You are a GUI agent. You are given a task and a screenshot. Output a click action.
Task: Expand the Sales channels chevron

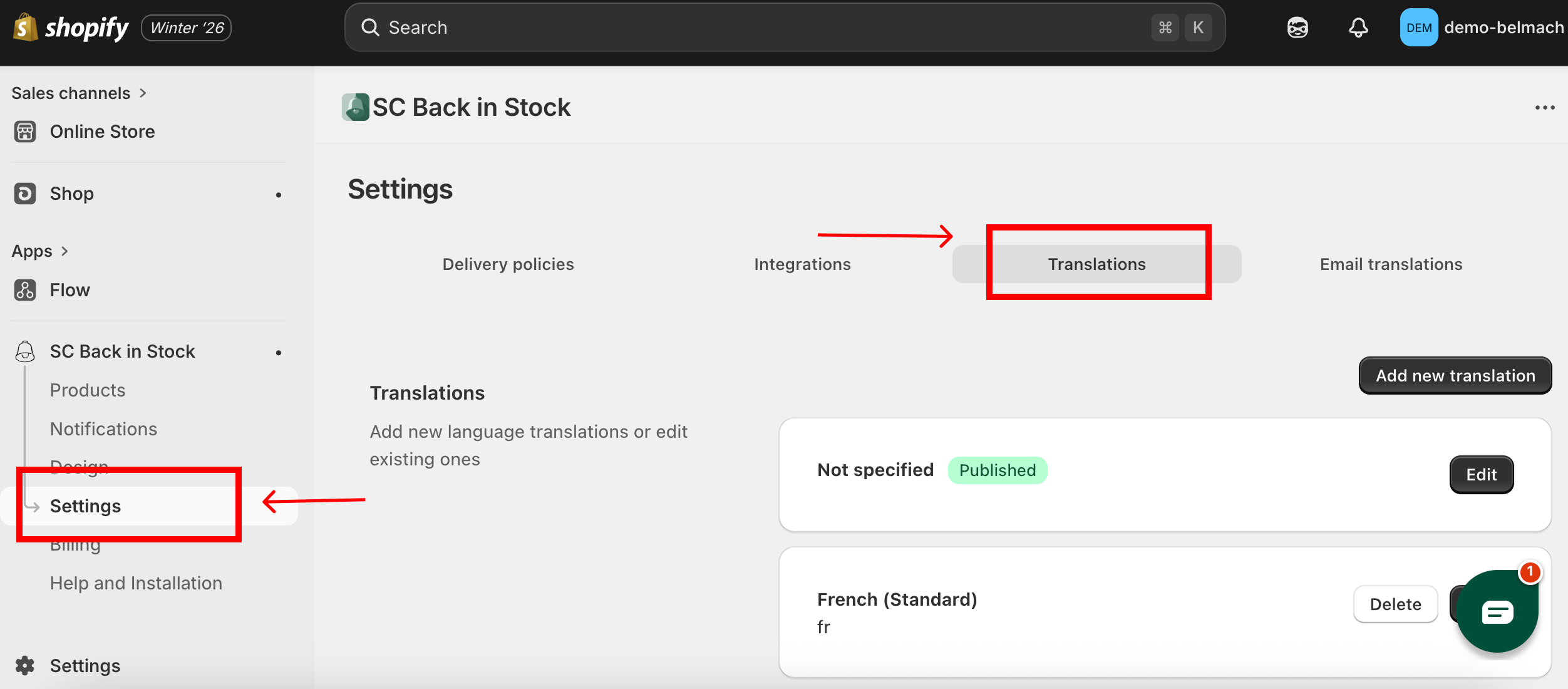pyautogui.click(x=143, y=93)
